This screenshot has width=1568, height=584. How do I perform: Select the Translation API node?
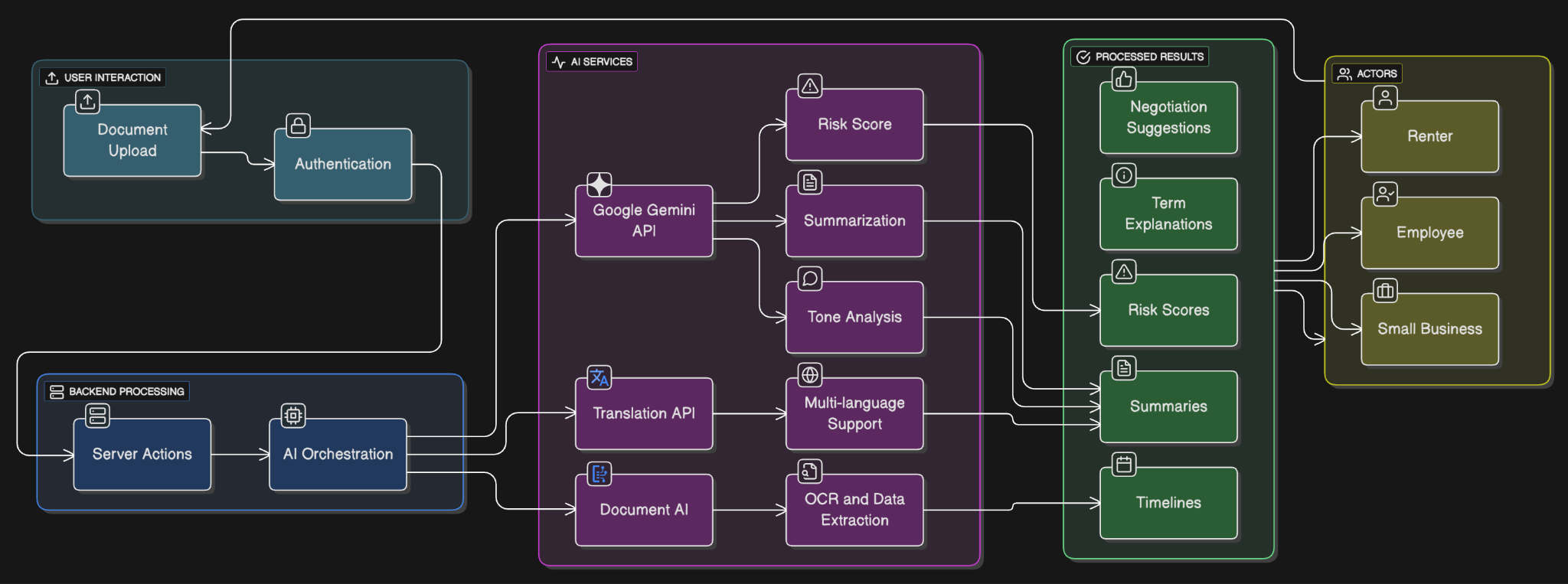644,414
